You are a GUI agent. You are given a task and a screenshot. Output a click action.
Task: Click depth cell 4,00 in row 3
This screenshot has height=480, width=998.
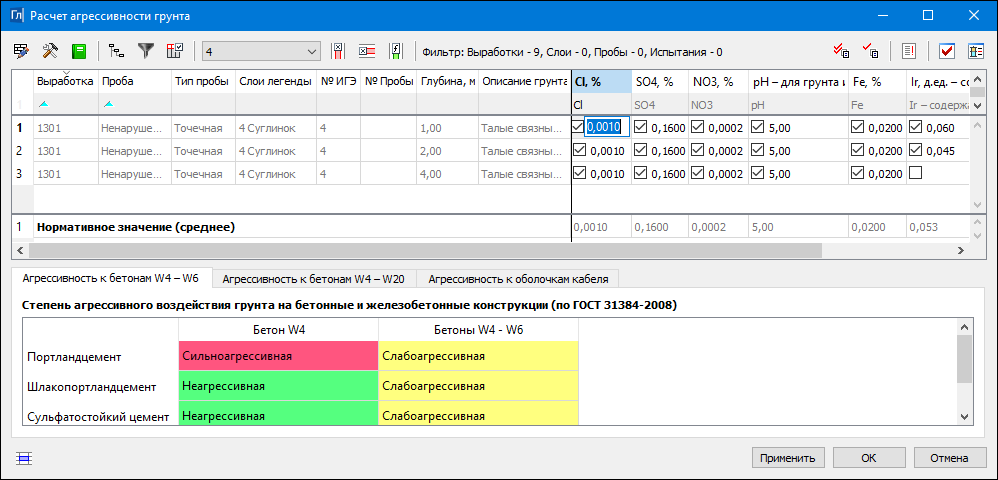[447, 174]
